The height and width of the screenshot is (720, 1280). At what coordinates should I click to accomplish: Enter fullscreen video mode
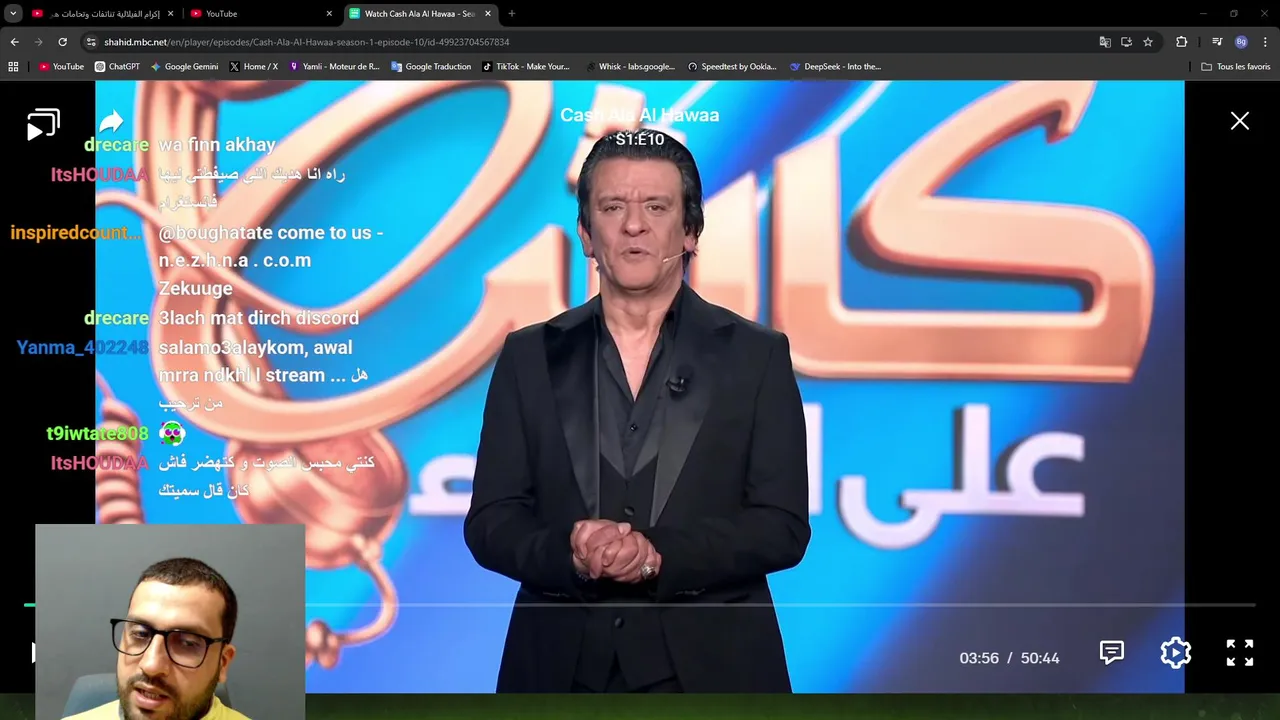[1239, 653]
